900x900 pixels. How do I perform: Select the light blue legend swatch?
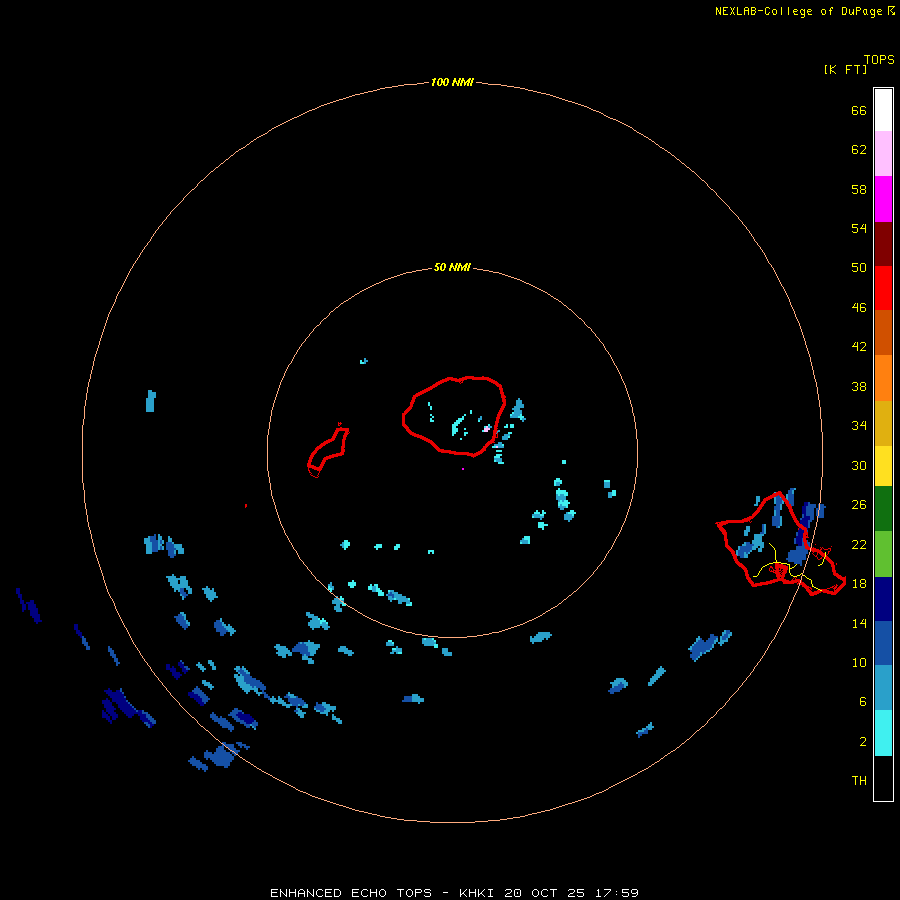coord(883,688)
